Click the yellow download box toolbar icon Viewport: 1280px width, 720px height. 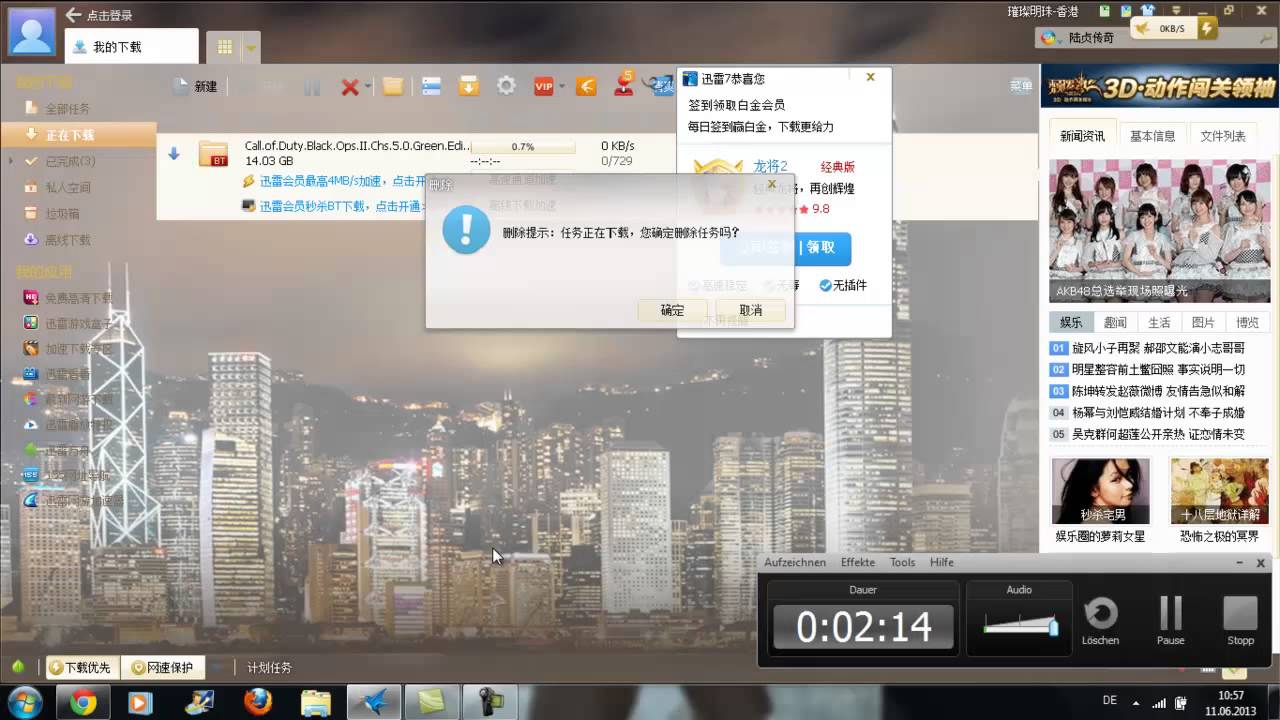tap(468, 87)
